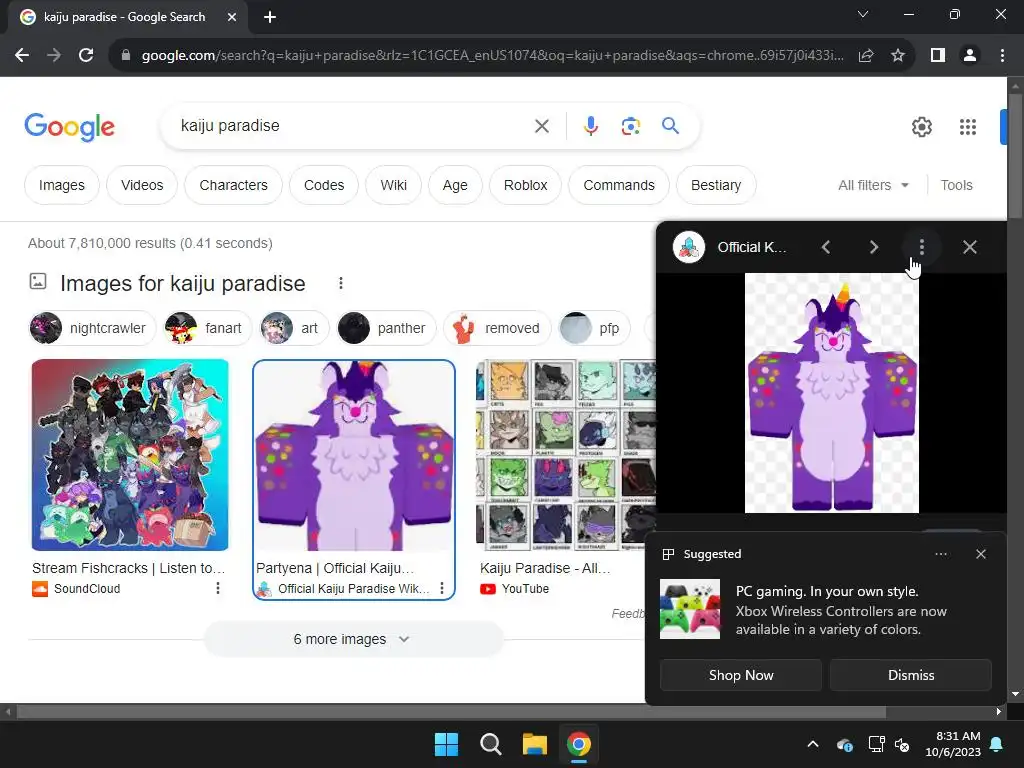Close the Suggested notification popup
The width and height of the screenshot is (1024, 768).
click(x=980, y=554)
